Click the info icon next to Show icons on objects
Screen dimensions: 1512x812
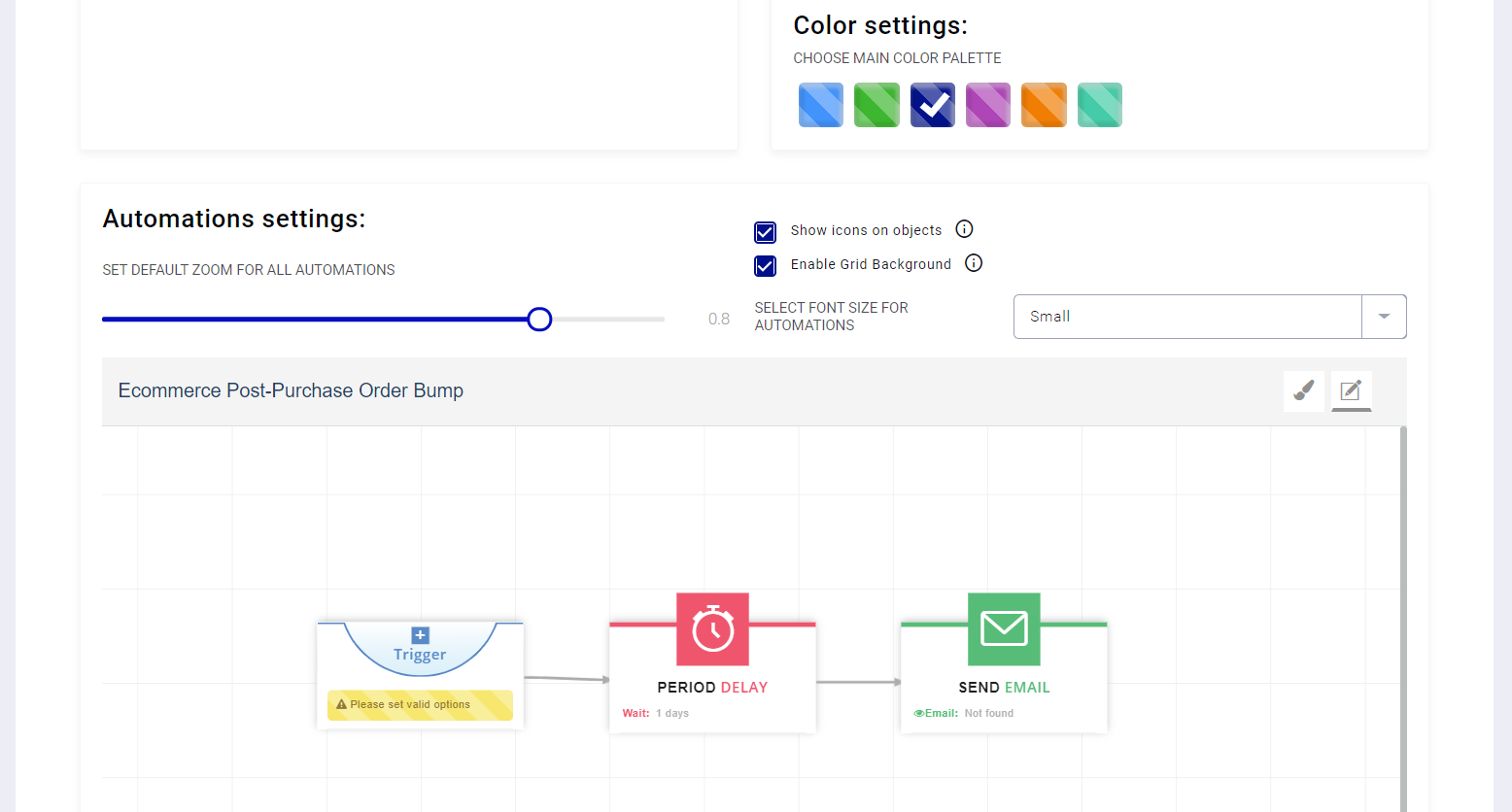pyautogui.click(x=964, y=228)
